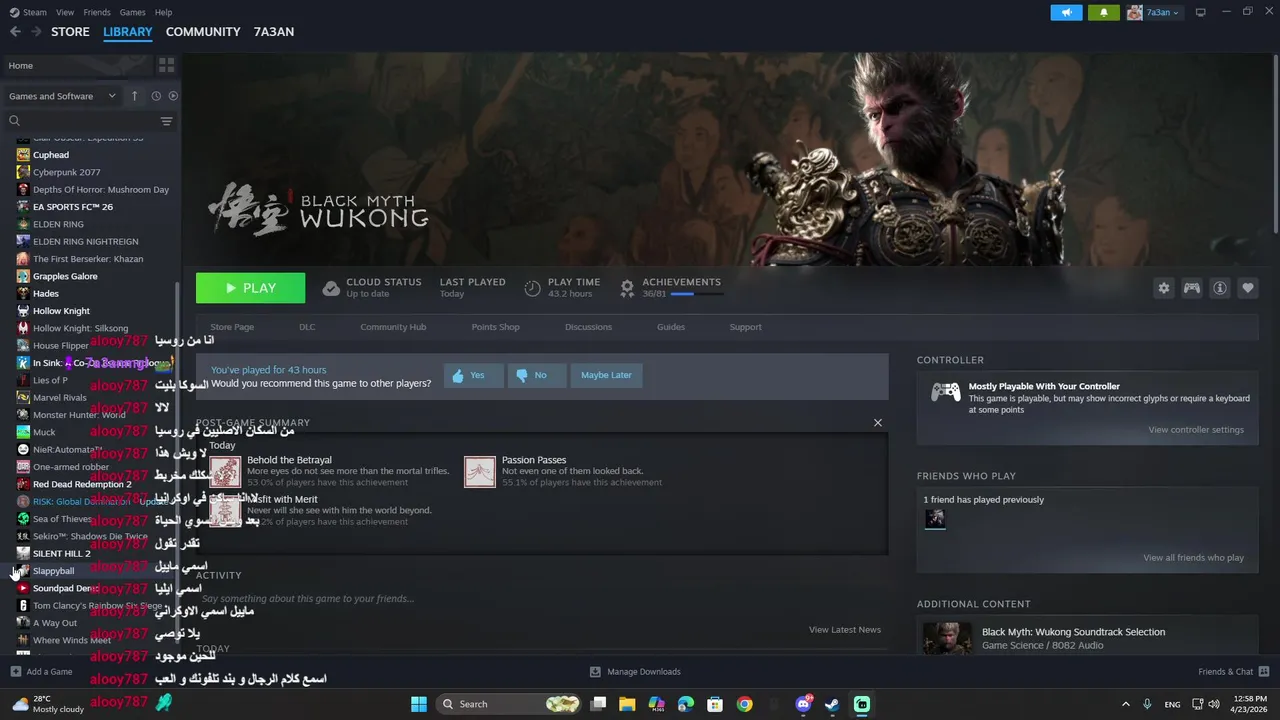Viewport: 1280px width, 720px height.
Task: Open the Help menu
Action: coord(164,12)
